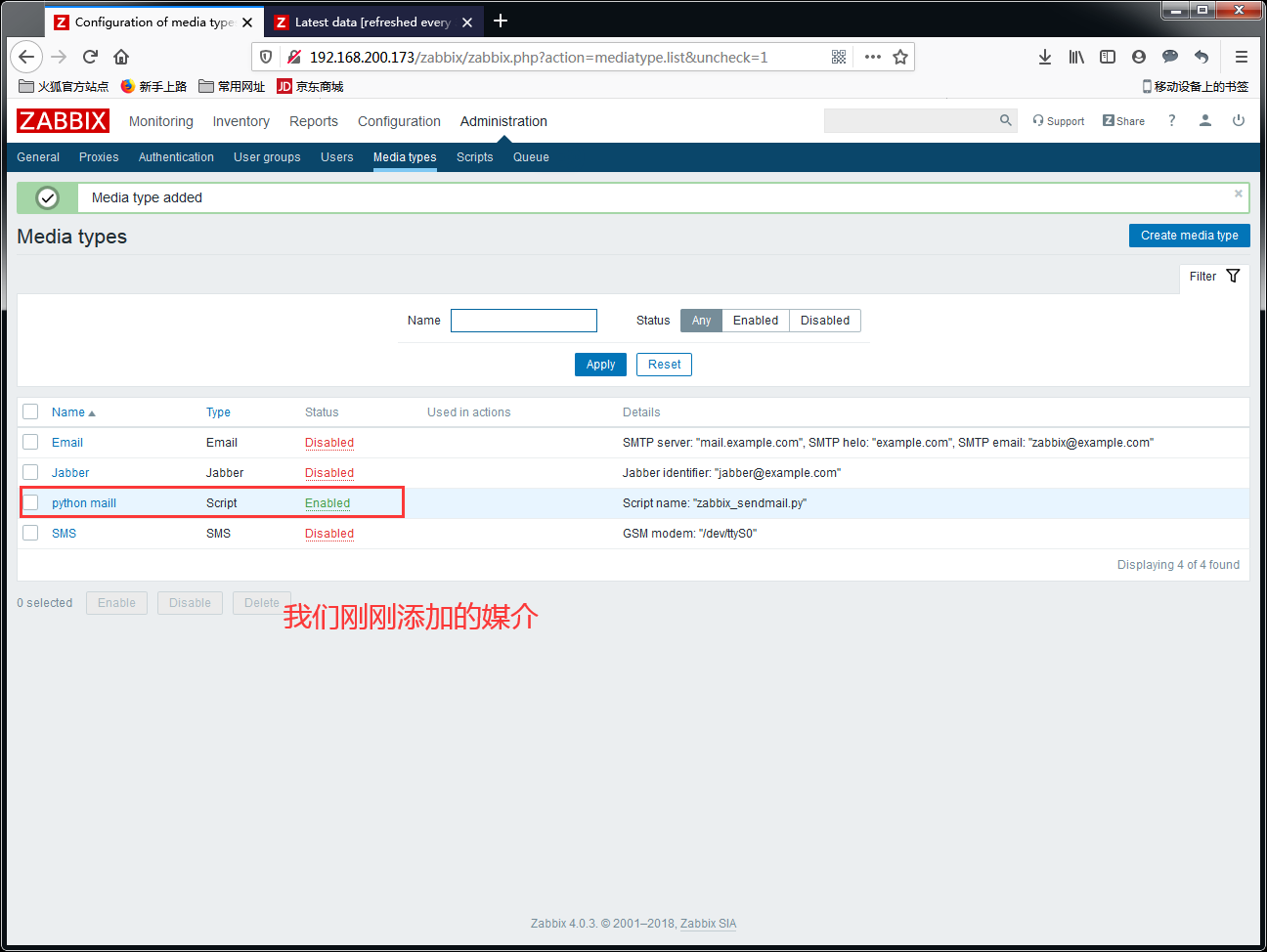Dismiss the 'Media type added' message
This screenshot has height=952, width=1267.
coord(1239,194)
